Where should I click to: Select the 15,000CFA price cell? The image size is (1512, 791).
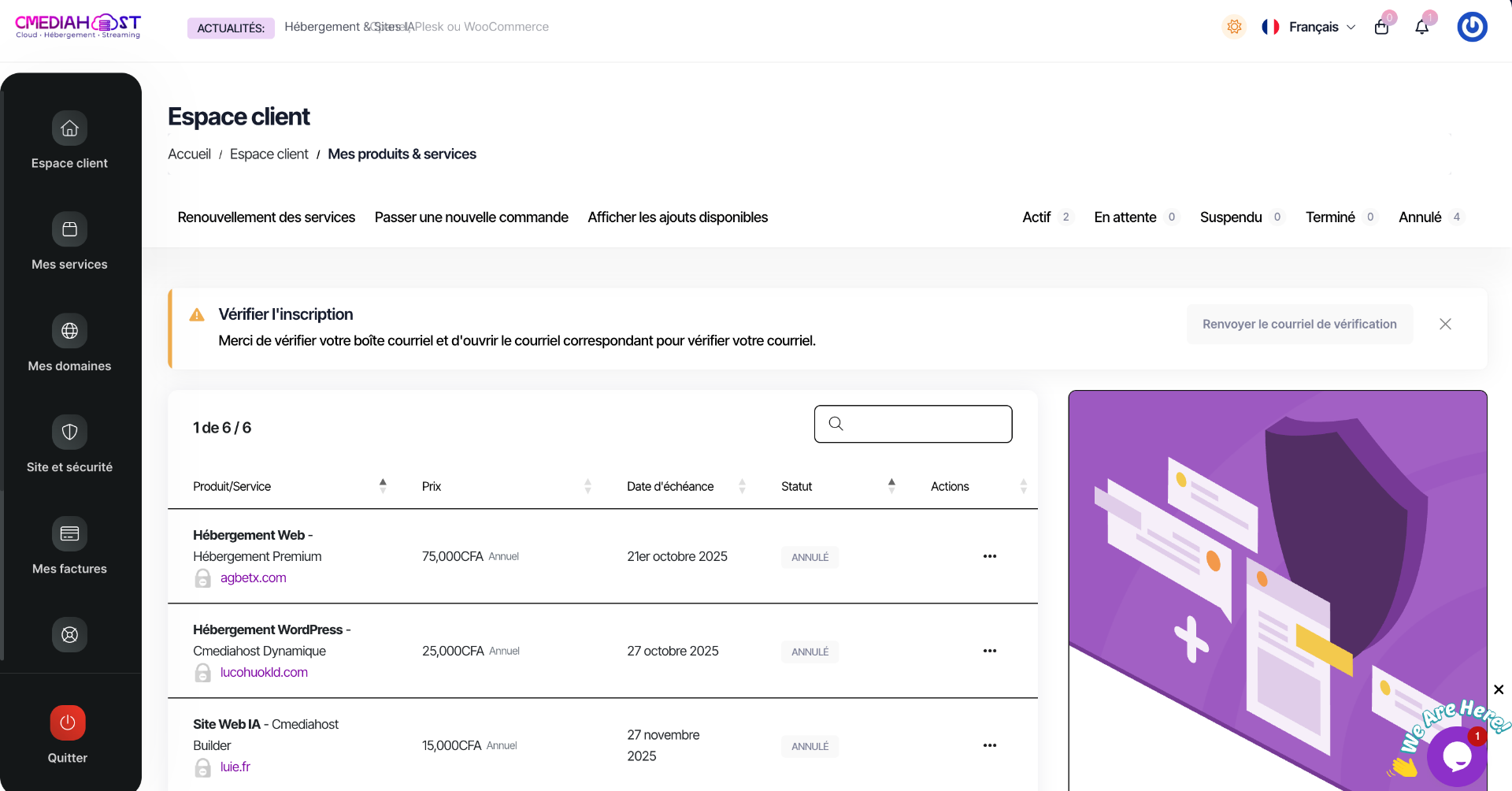[469, 745]
